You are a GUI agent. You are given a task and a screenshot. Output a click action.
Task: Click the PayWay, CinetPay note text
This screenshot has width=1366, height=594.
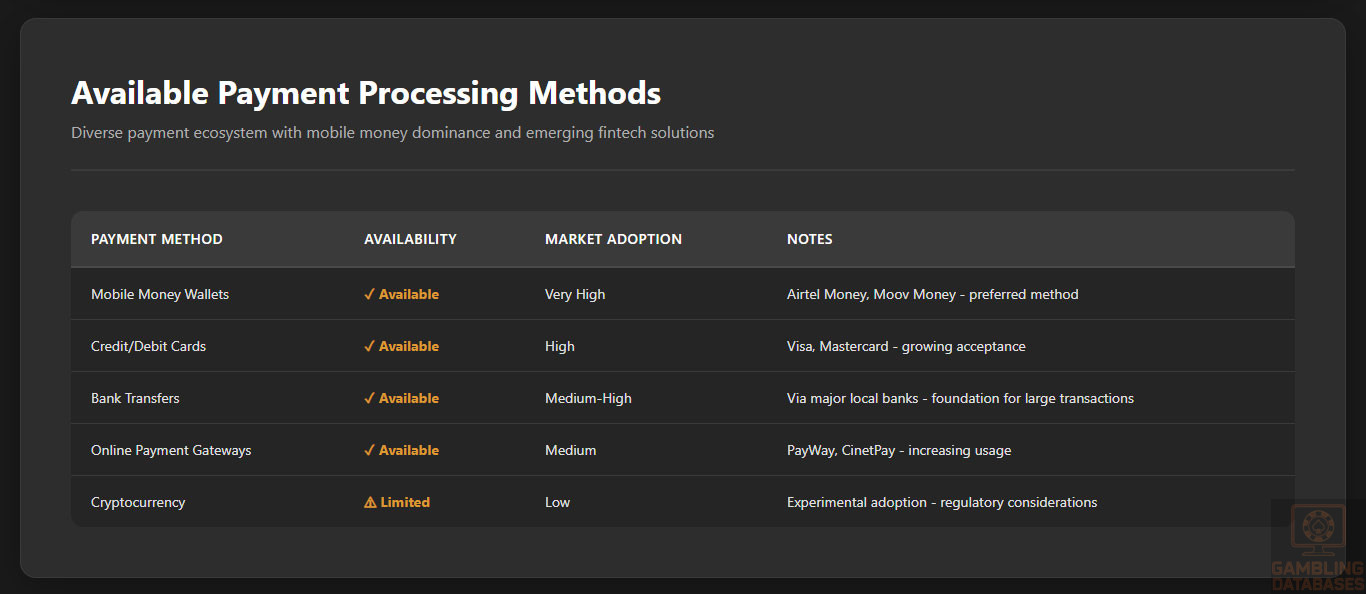[x=898, y=450]
